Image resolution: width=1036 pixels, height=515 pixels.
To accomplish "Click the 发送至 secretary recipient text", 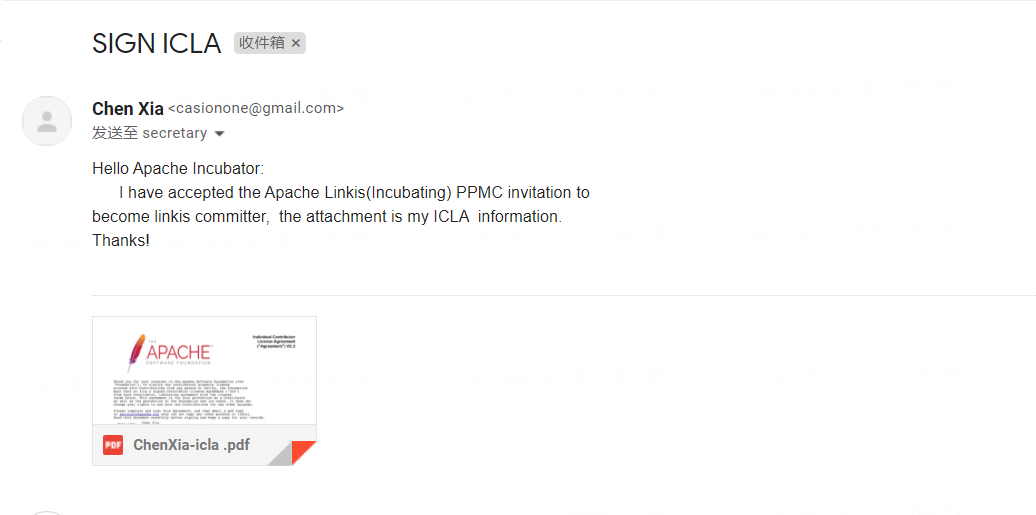I will coord(149,133).
